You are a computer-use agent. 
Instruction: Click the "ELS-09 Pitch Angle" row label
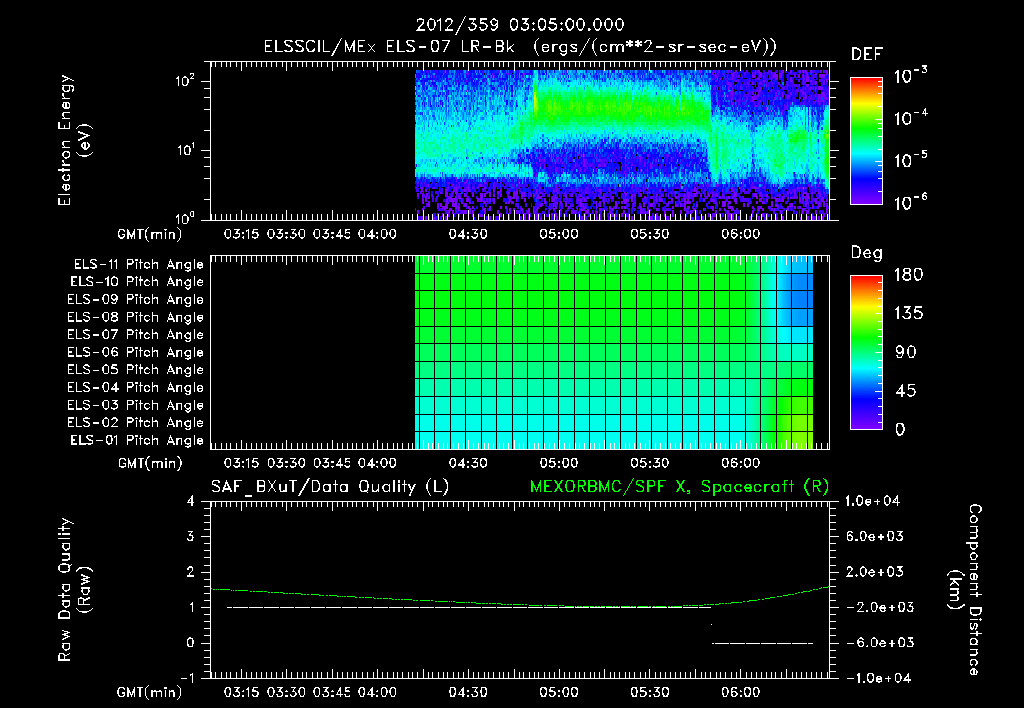coord(135,300)
